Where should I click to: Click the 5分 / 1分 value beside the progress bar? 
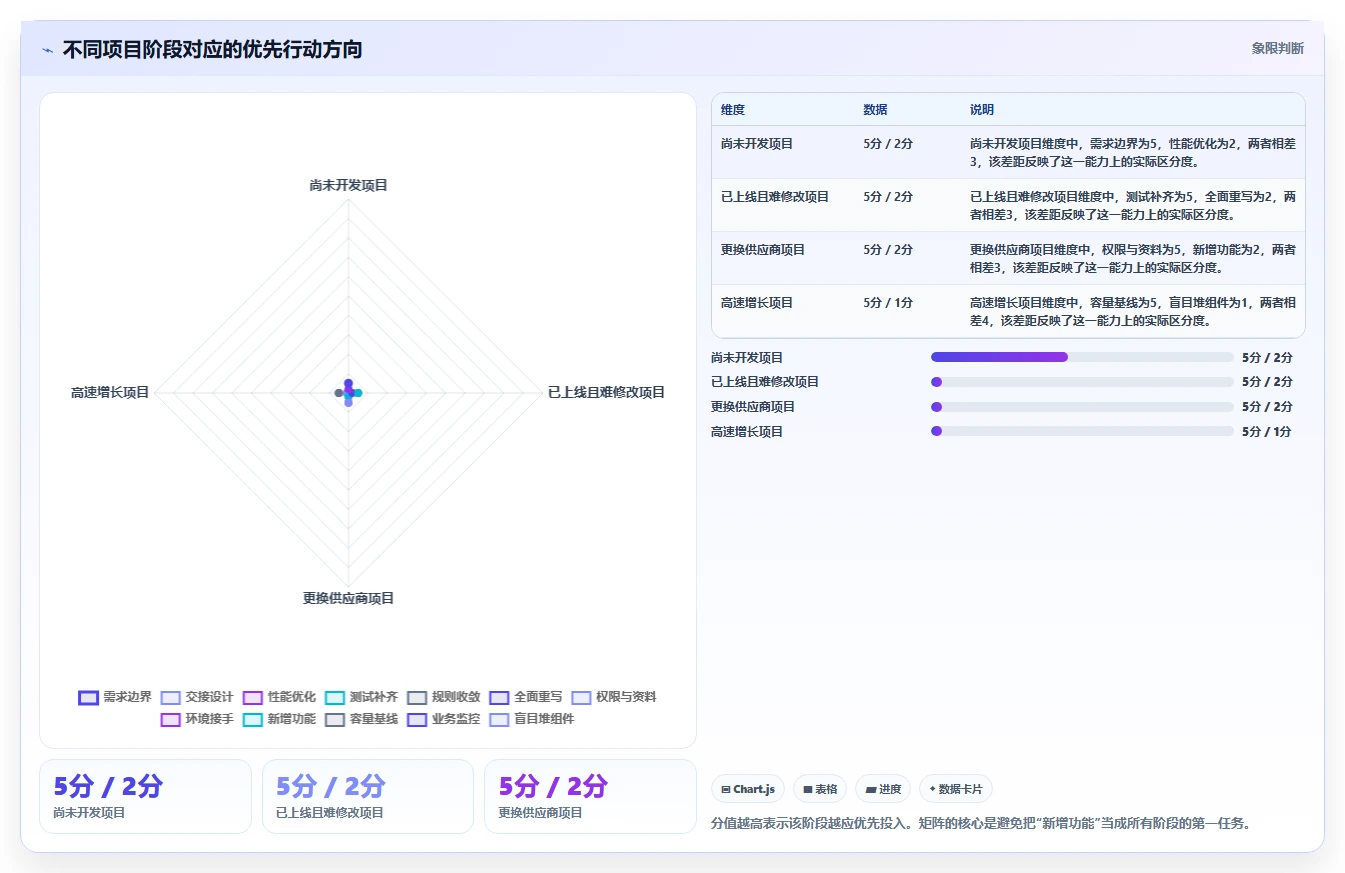[x=1267, y=432]
